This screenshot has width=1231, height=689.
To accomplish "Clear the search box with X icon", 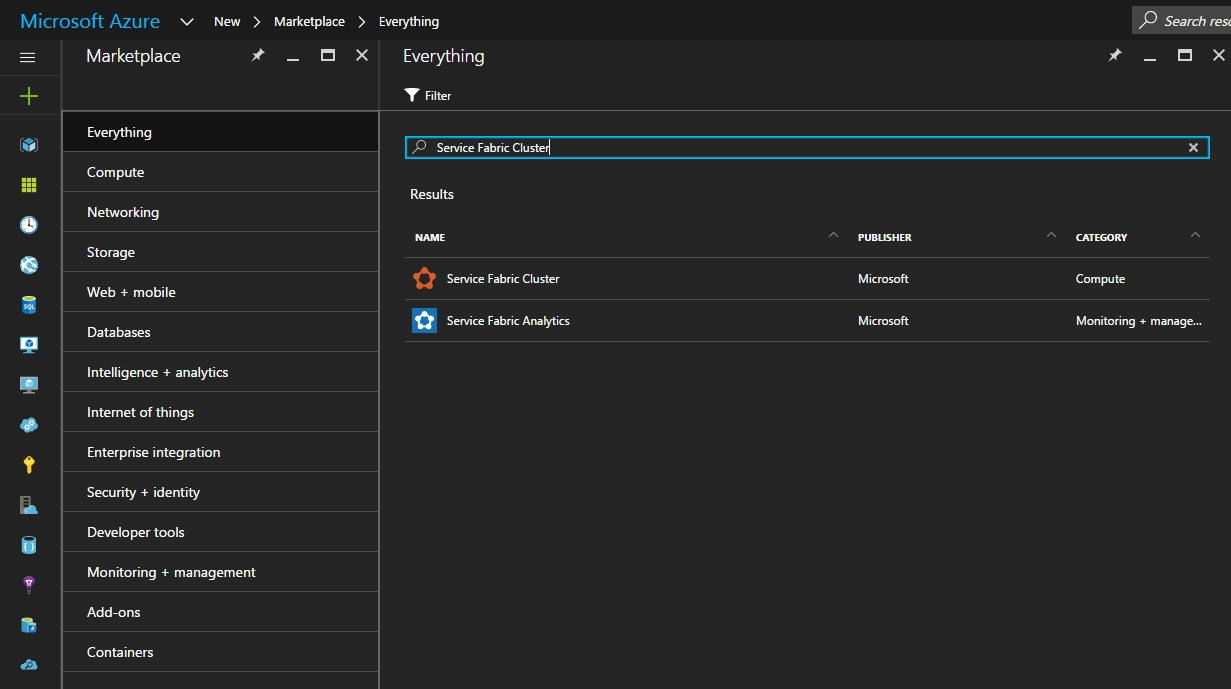I will coord(1193,147).
